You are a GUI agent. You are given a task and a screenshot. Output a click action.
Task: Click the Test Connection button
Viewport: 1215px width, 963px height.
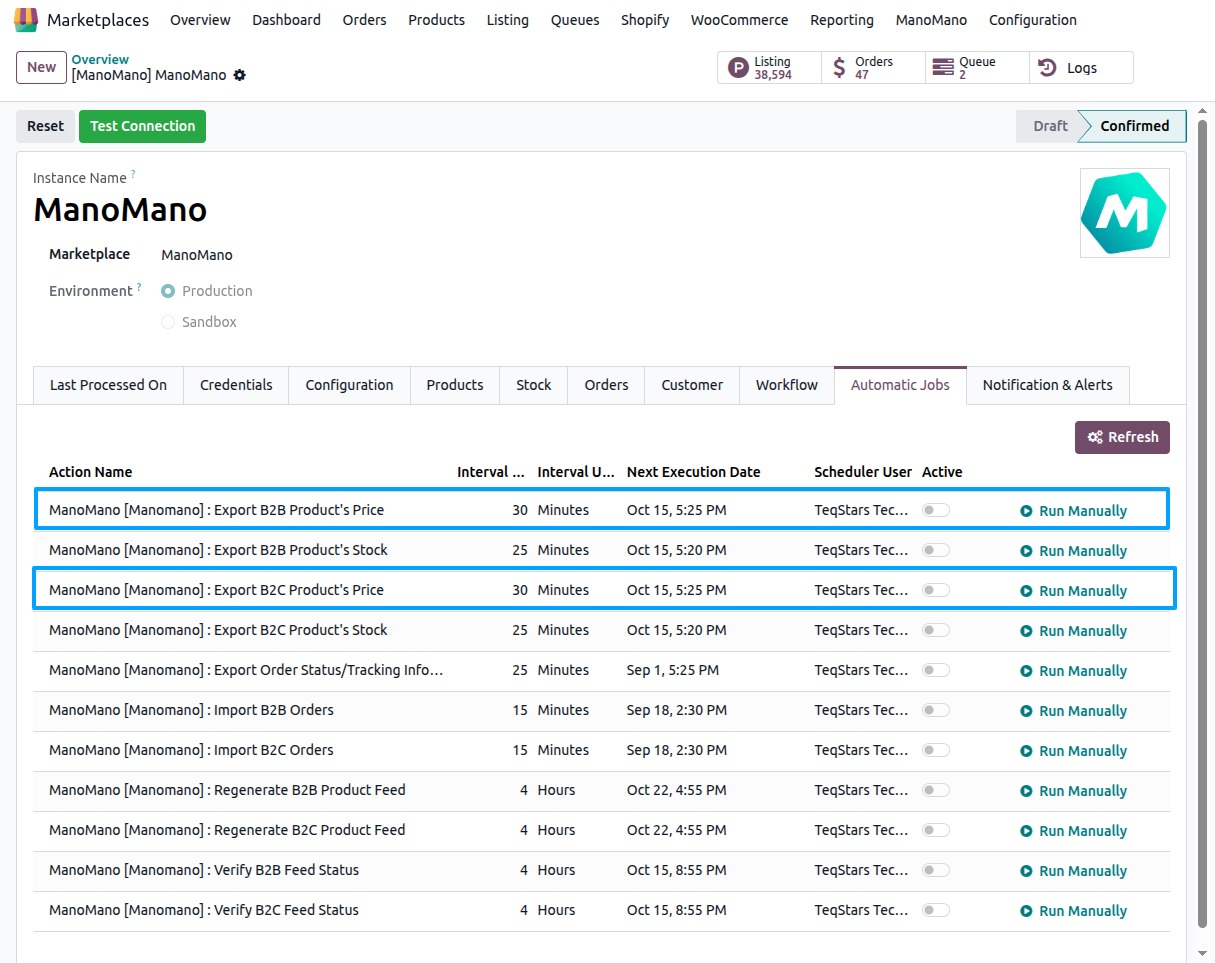click(x=142, y=126)
